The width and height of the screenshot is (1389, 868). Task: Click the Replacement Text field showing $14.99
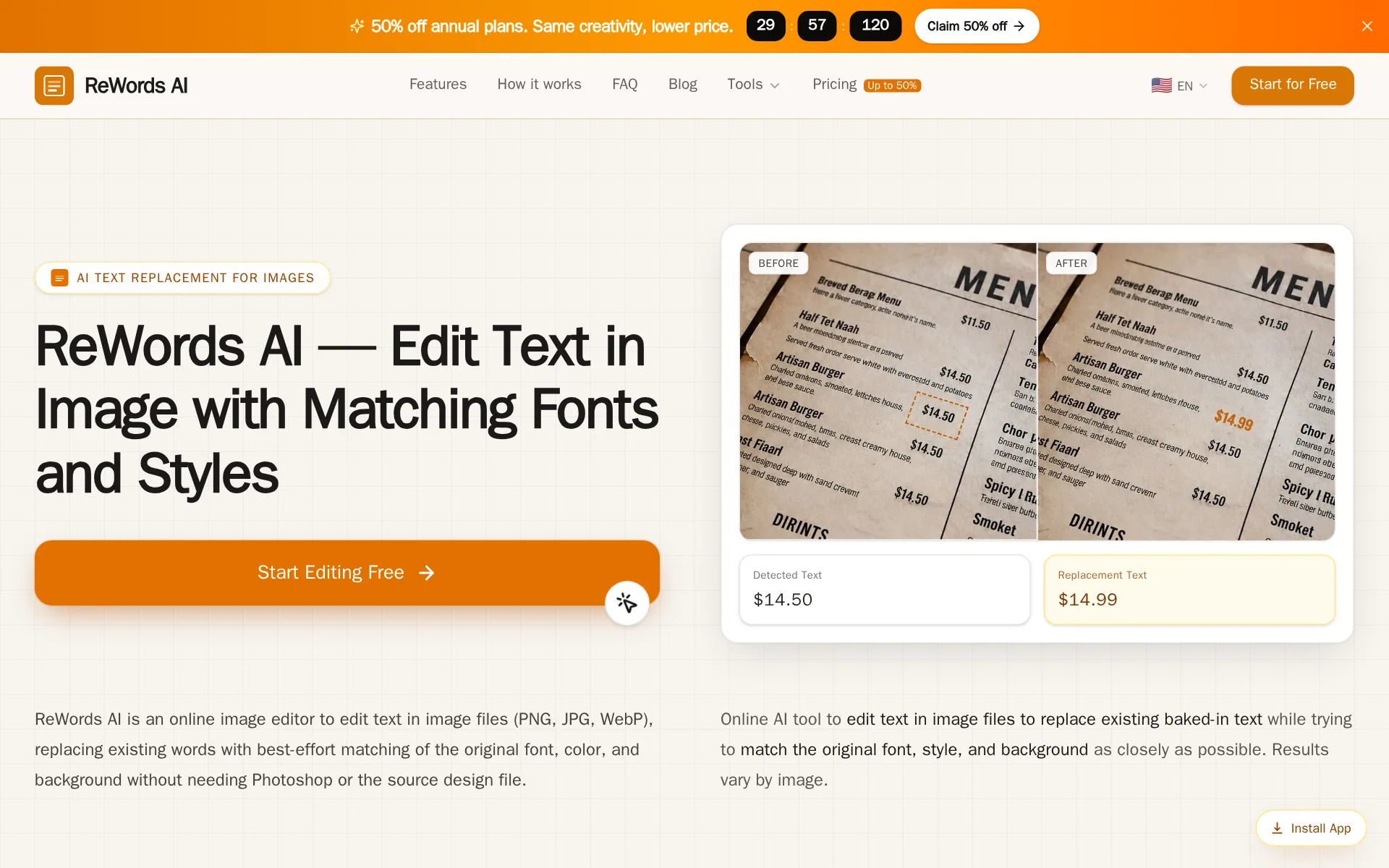pos(1189,590)
